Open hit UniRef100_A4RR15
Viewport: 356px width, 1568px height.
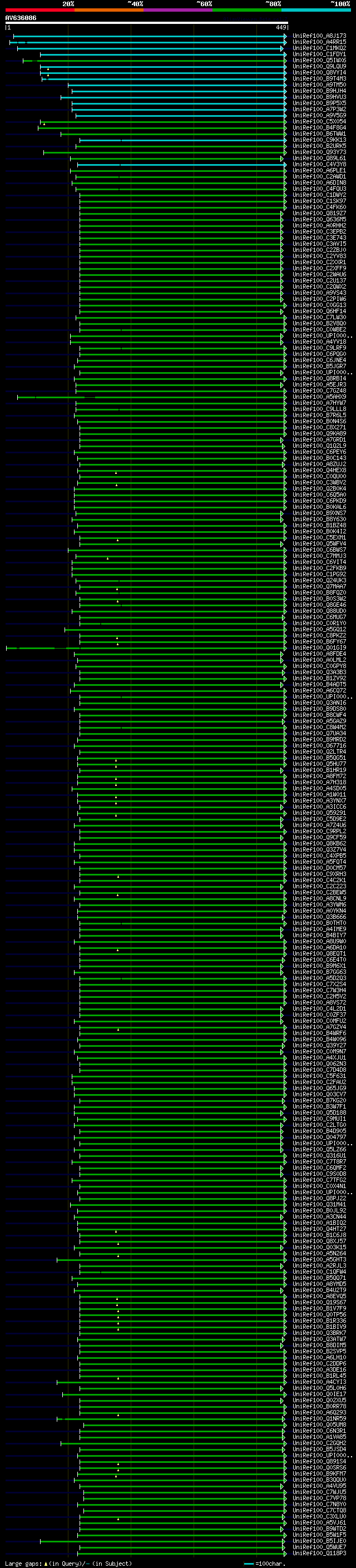[x=319, y=43]
